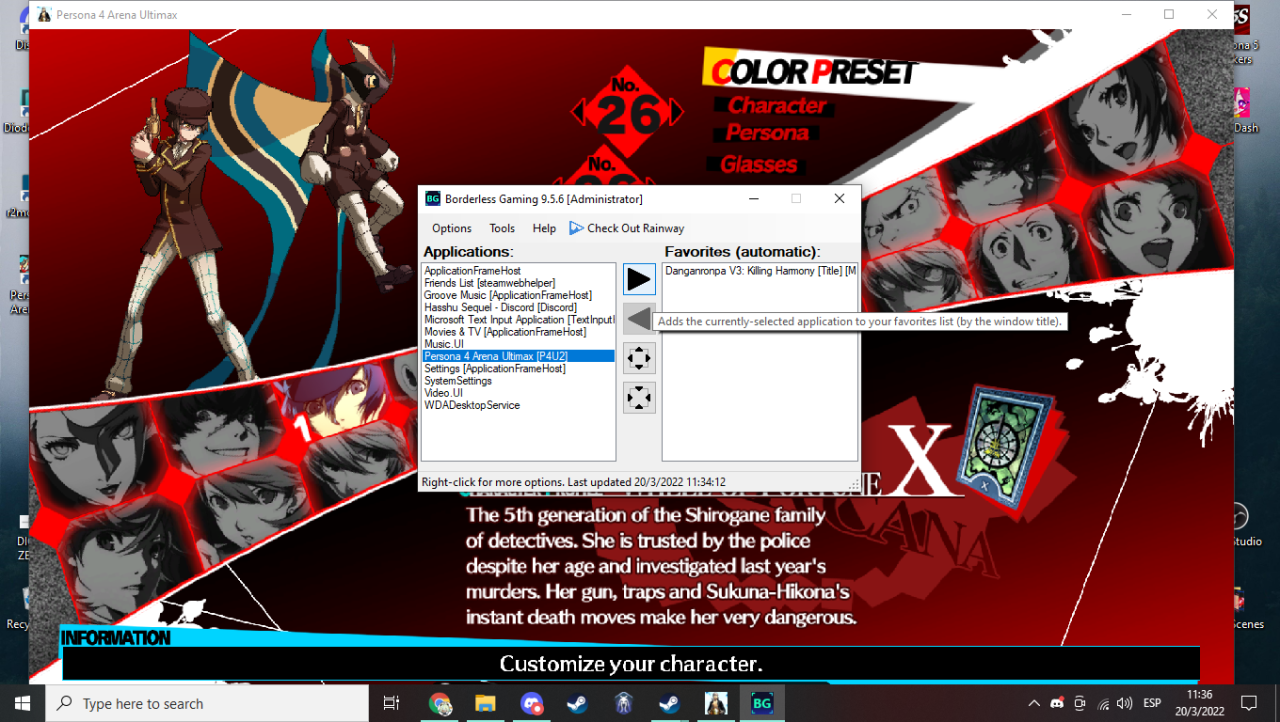Image resolution: width=1280 pixels, height=722 pixels.
Task: Open the Discord taskbar icon with red badge
Action: [x=532, y=704]
